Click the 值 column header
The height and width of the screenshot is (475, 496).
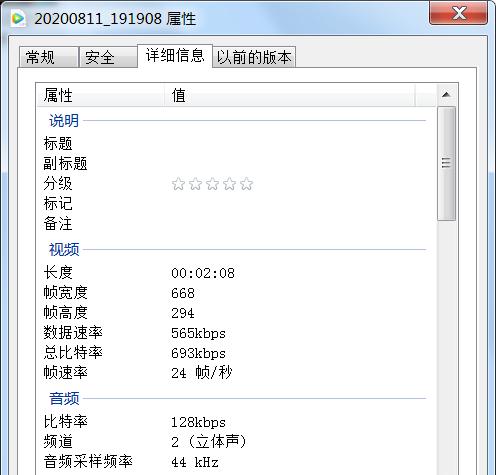[x=290, y=95]
